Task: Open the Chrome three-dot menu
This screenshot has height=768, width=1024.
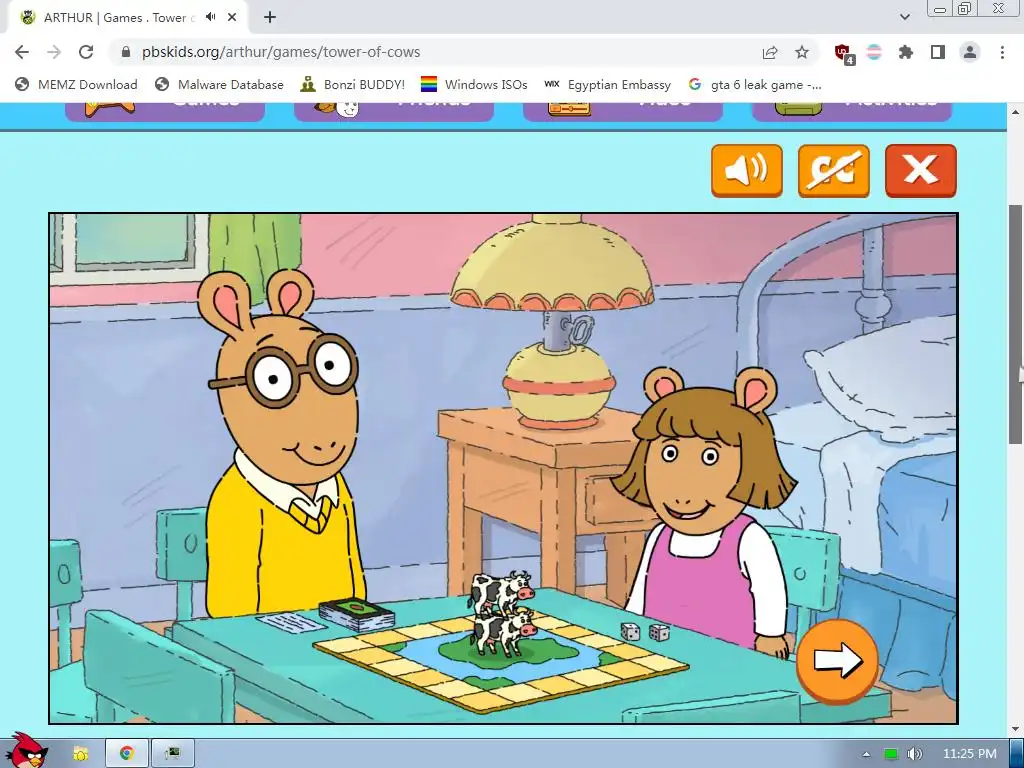Action: click(1002, 52)
